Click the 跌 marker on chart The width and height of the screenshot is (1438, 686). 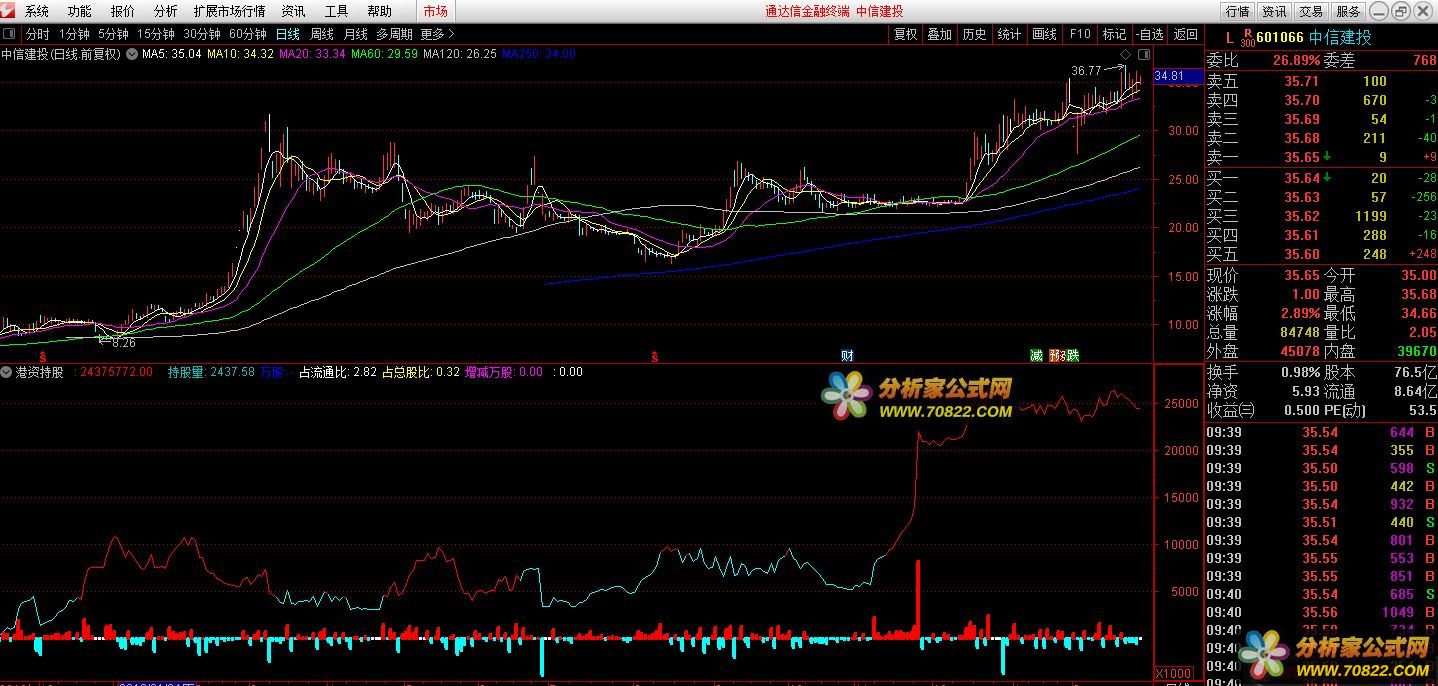click(1073, 356)
